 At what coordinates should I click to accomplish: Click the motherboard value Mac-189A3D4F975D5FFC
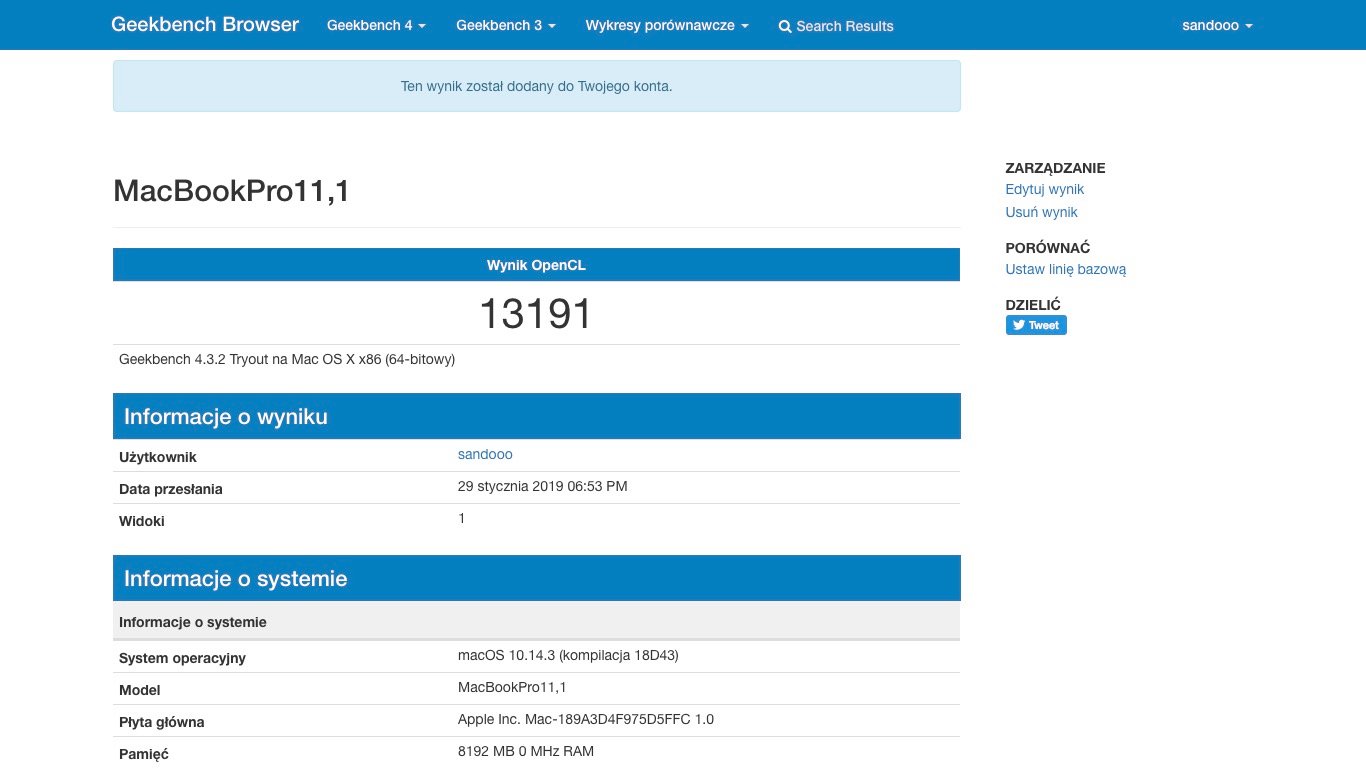[586, 719]
